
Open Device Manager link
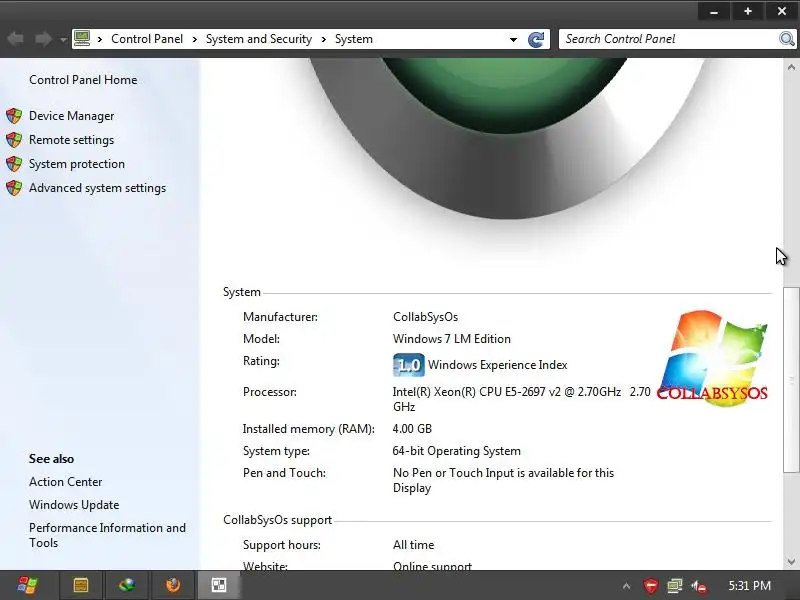pos(71,116)
